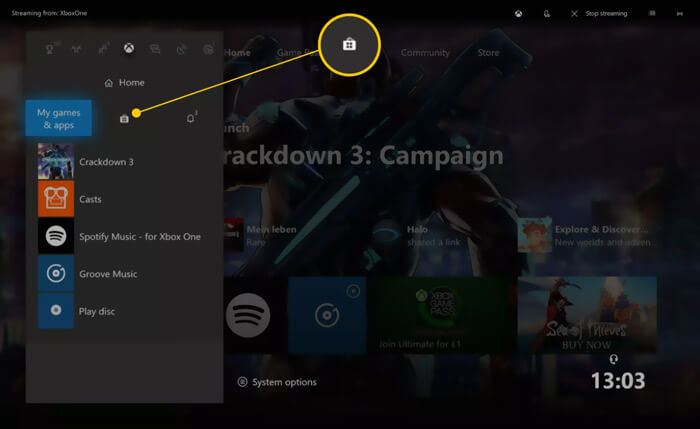Click the headset icon above the clock
The width and height of the screenshot is (700, 429).
tap(614, 359)
